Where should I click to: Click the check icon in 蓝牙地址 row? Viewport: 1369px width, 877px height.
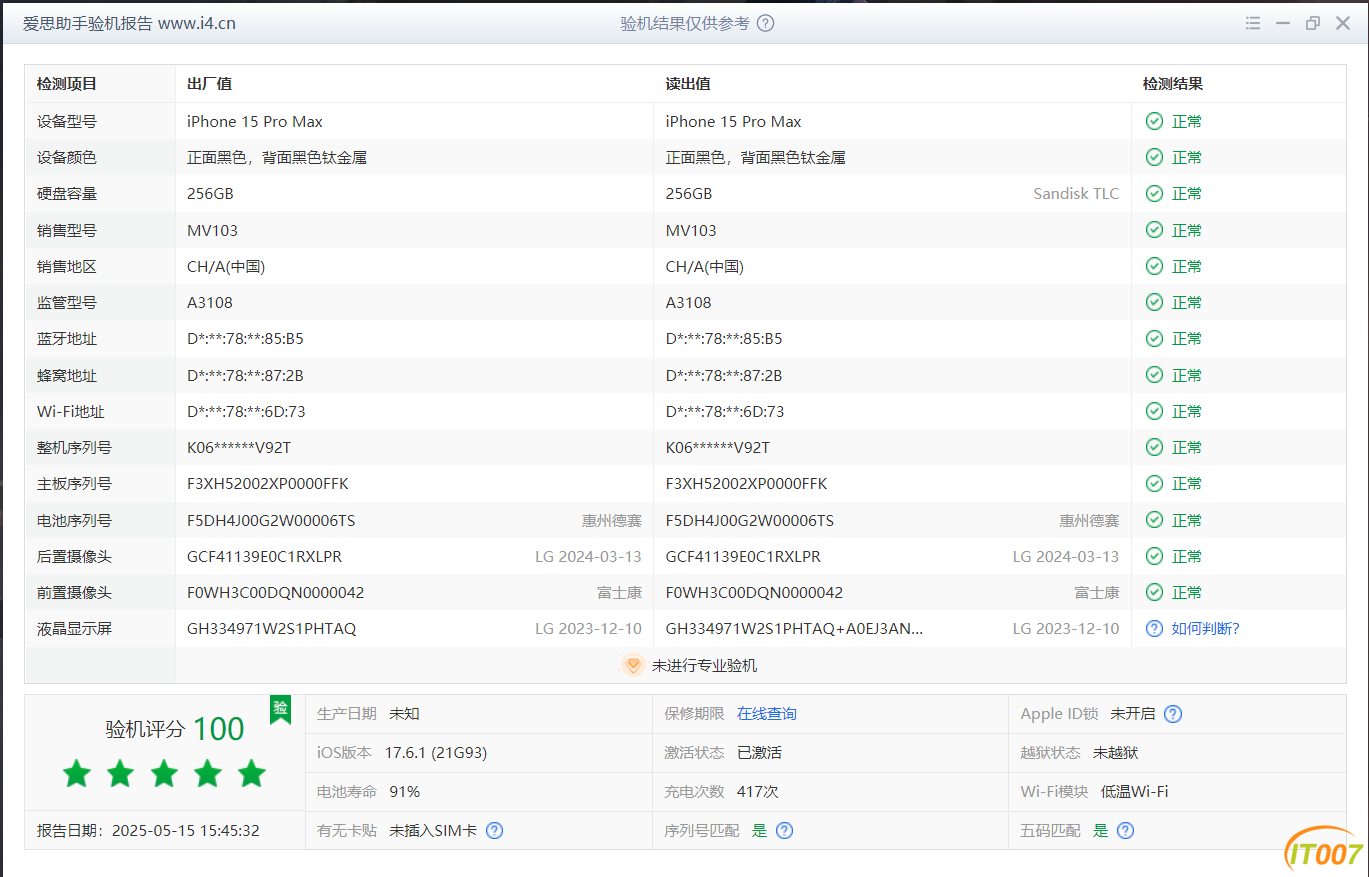1154,339
